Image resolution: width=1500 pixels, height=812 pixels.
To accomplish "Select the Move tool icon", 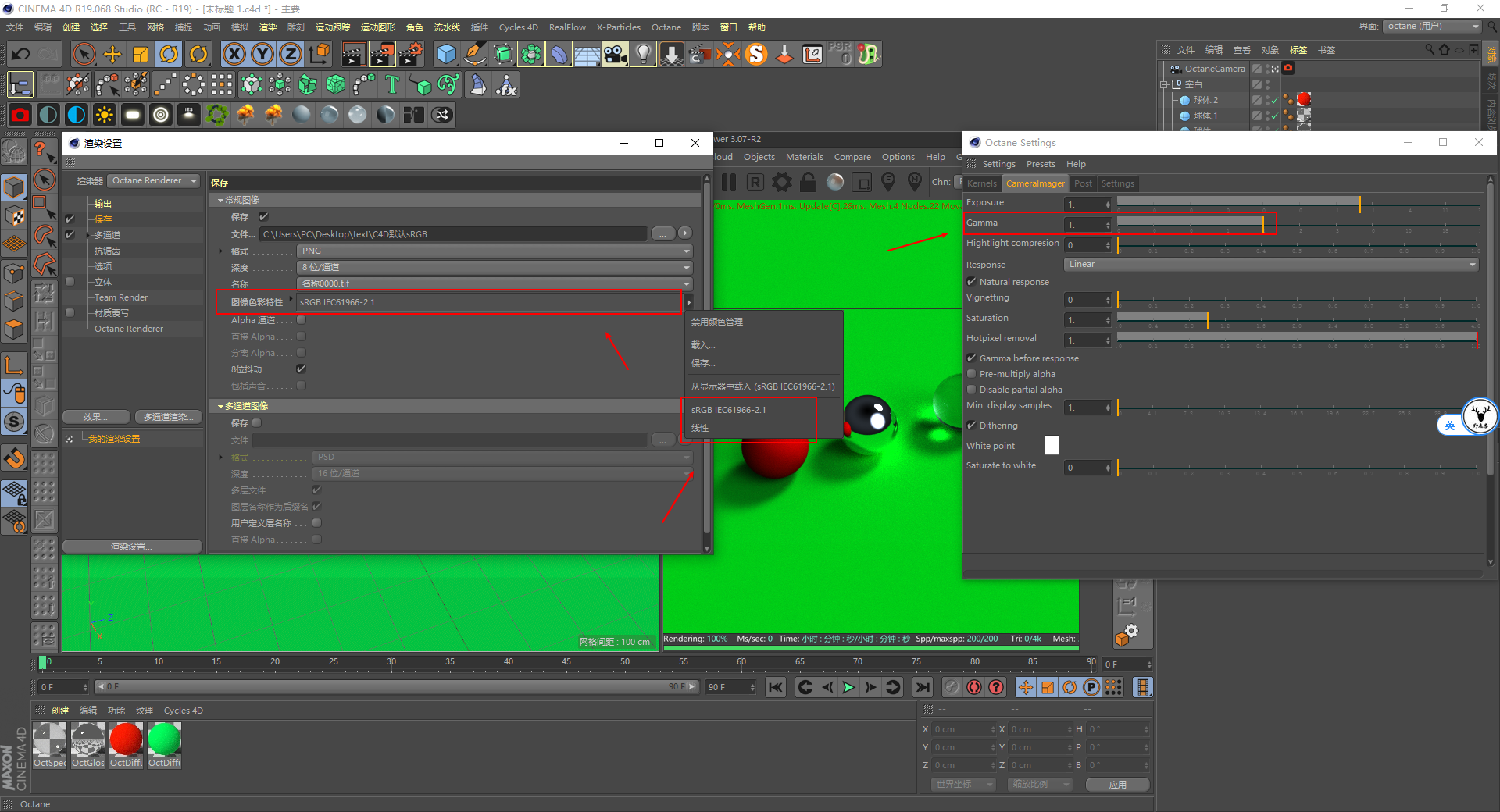I will pyautogui.click(x=112, y=54).
